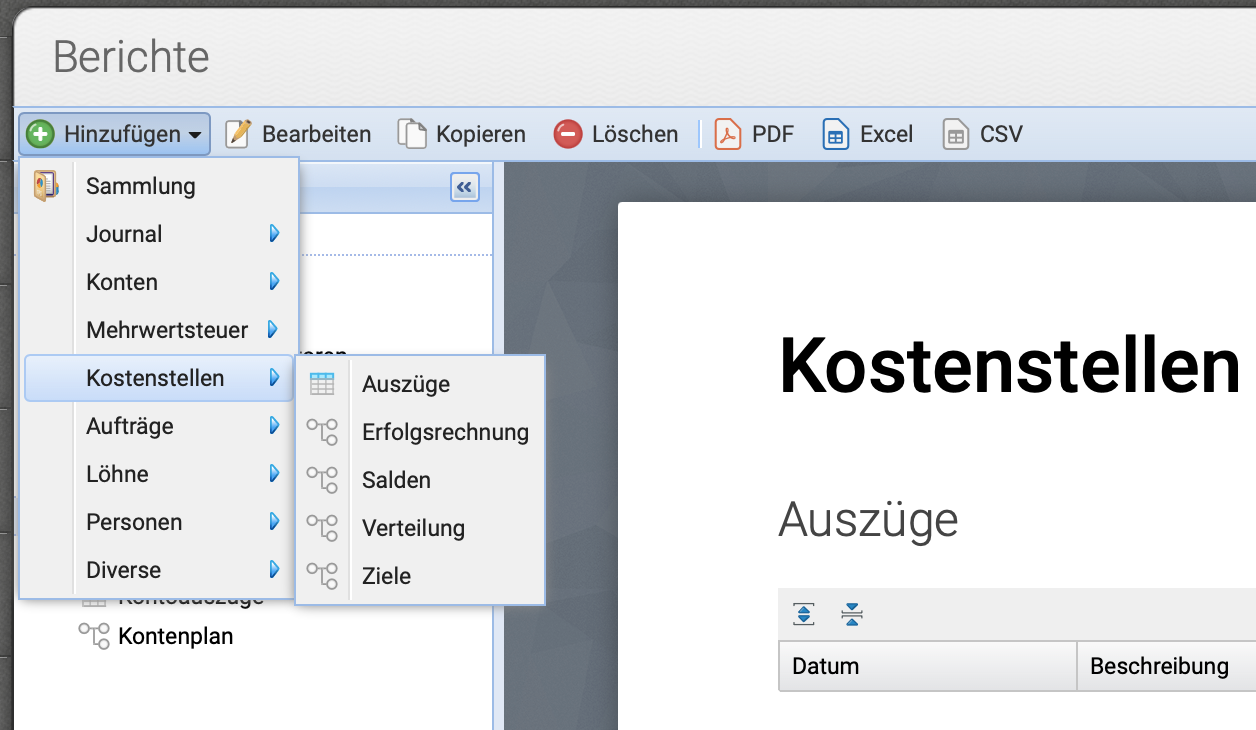Click the Kopieren pages icon
Viewport: 1256px width, 730px height.
point(412,134)
